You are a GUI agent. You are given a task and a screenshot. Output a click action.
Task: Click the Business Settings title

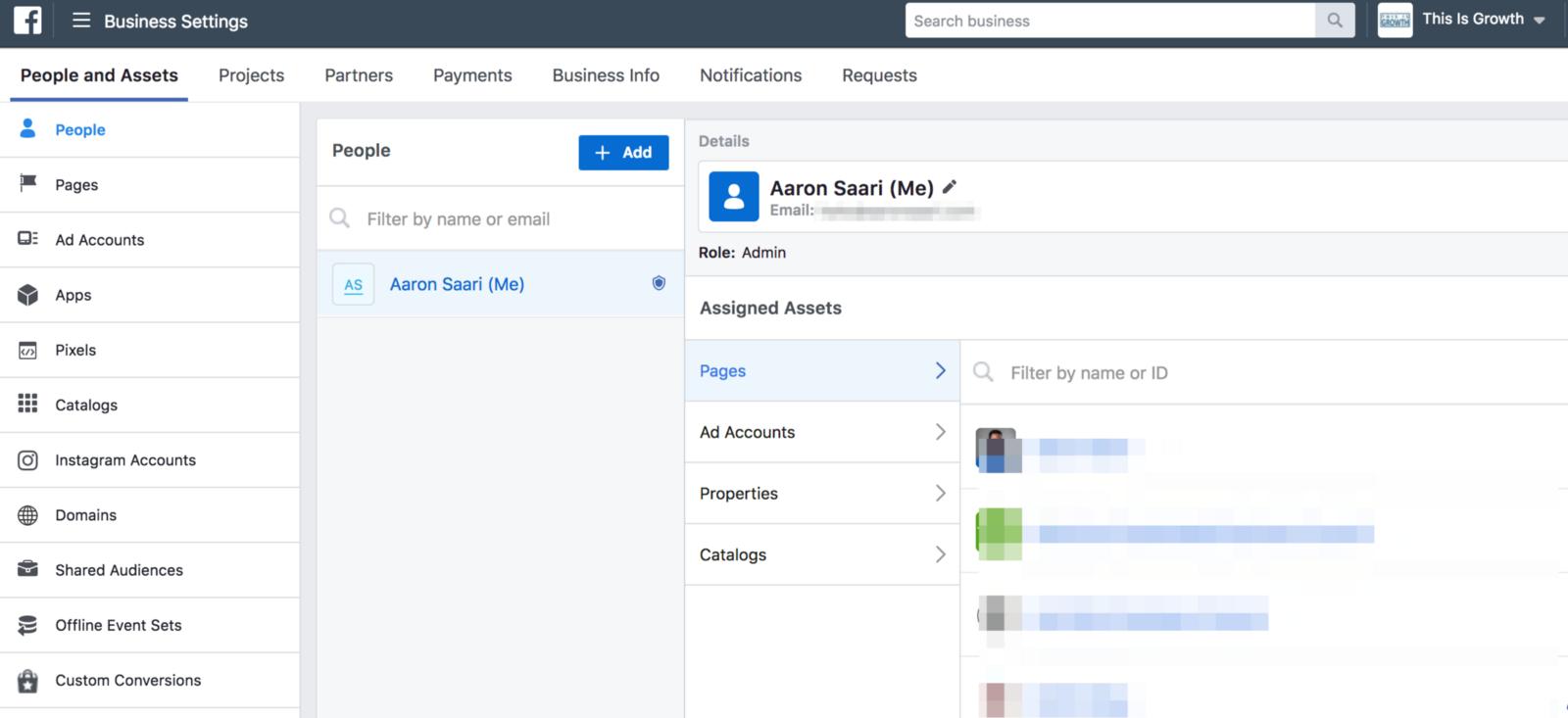click(x=176, y=21)
